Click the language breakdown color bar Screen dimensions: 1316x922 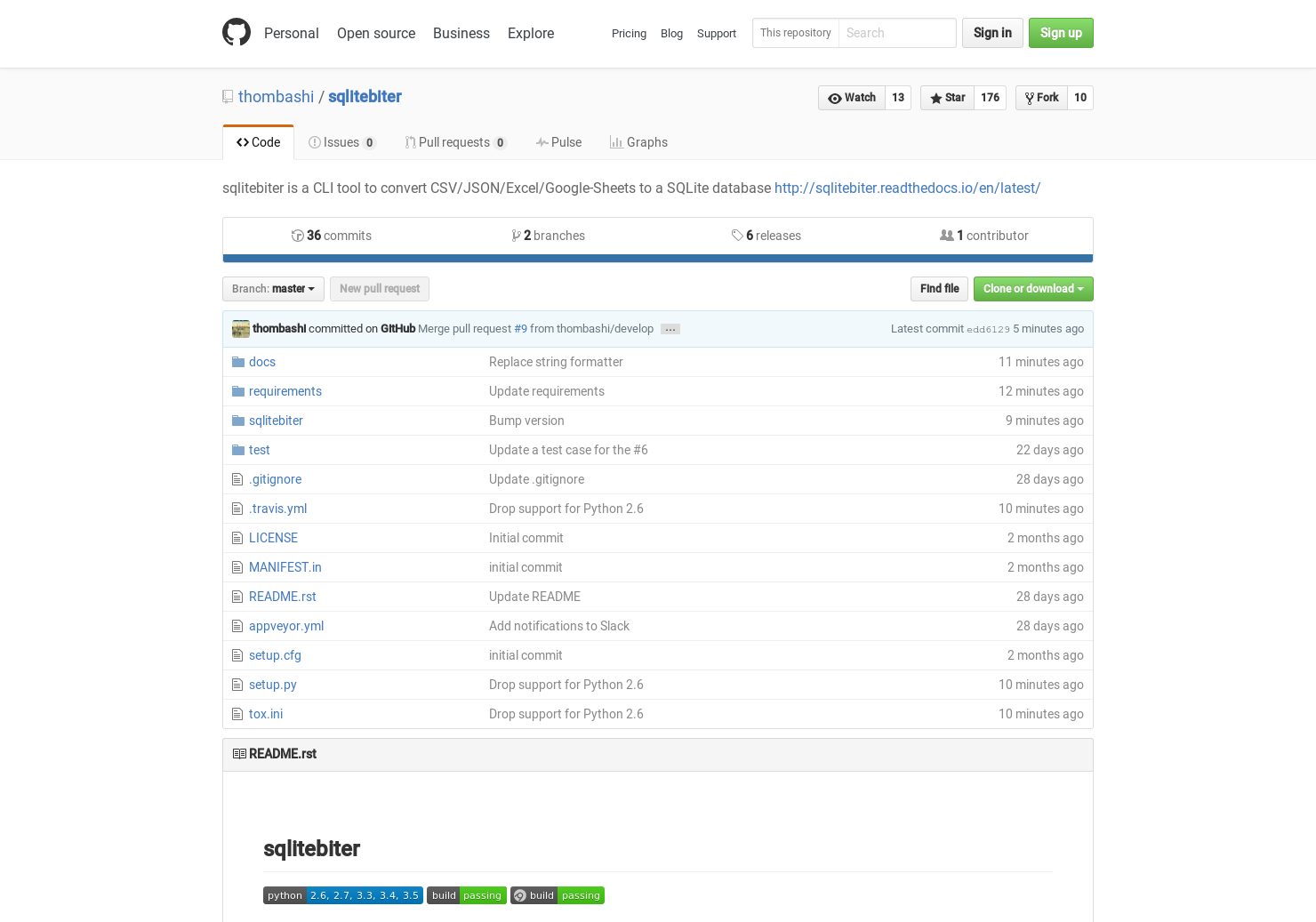pyautogui.click(x=658, y=259)
